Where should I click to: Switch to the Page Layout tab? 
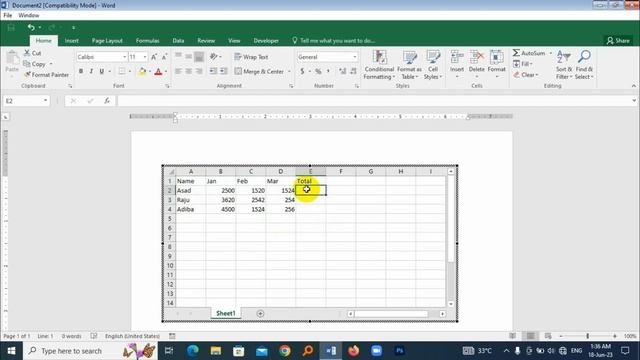tap(107, 40)
